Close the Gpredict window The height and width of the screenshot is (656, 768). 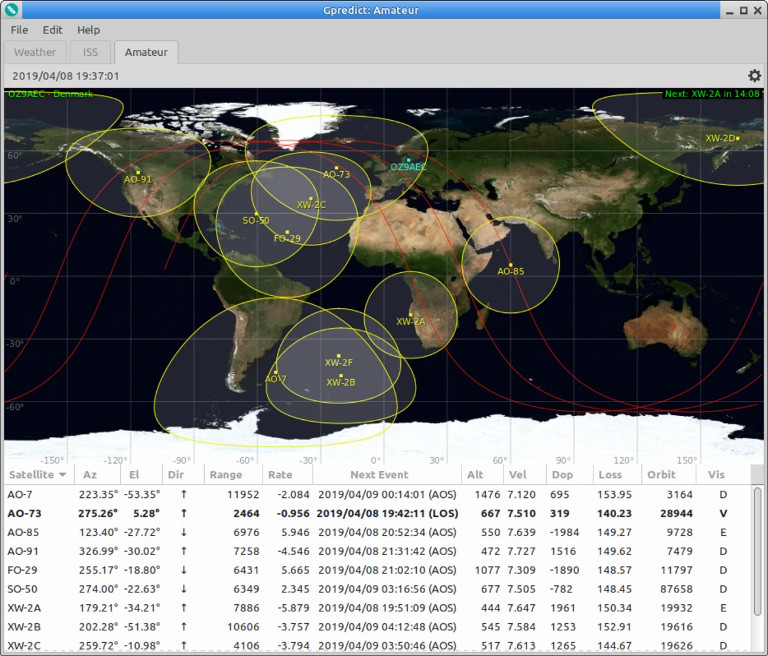coord(757,10)
